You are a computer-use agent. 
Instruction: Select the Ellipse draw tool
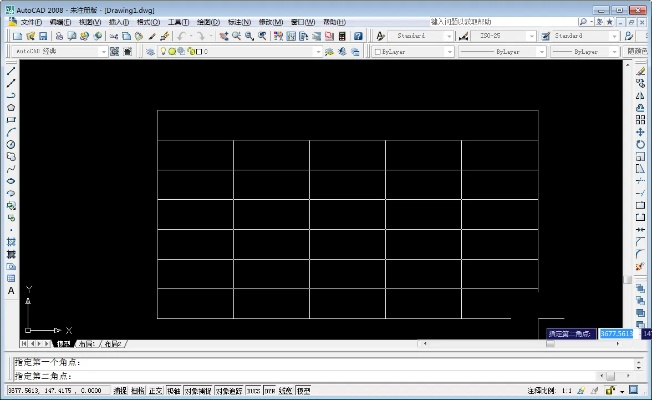click(11, 181)
